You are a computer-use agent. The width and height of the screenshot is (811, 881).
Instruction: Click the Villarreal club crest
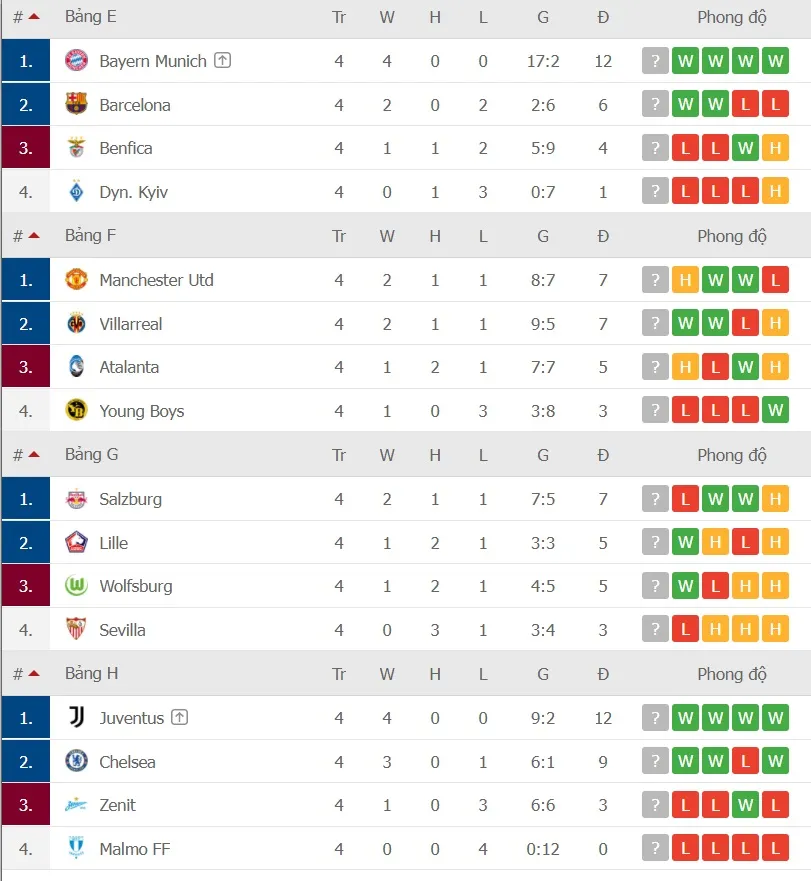[x=77, y=323]
